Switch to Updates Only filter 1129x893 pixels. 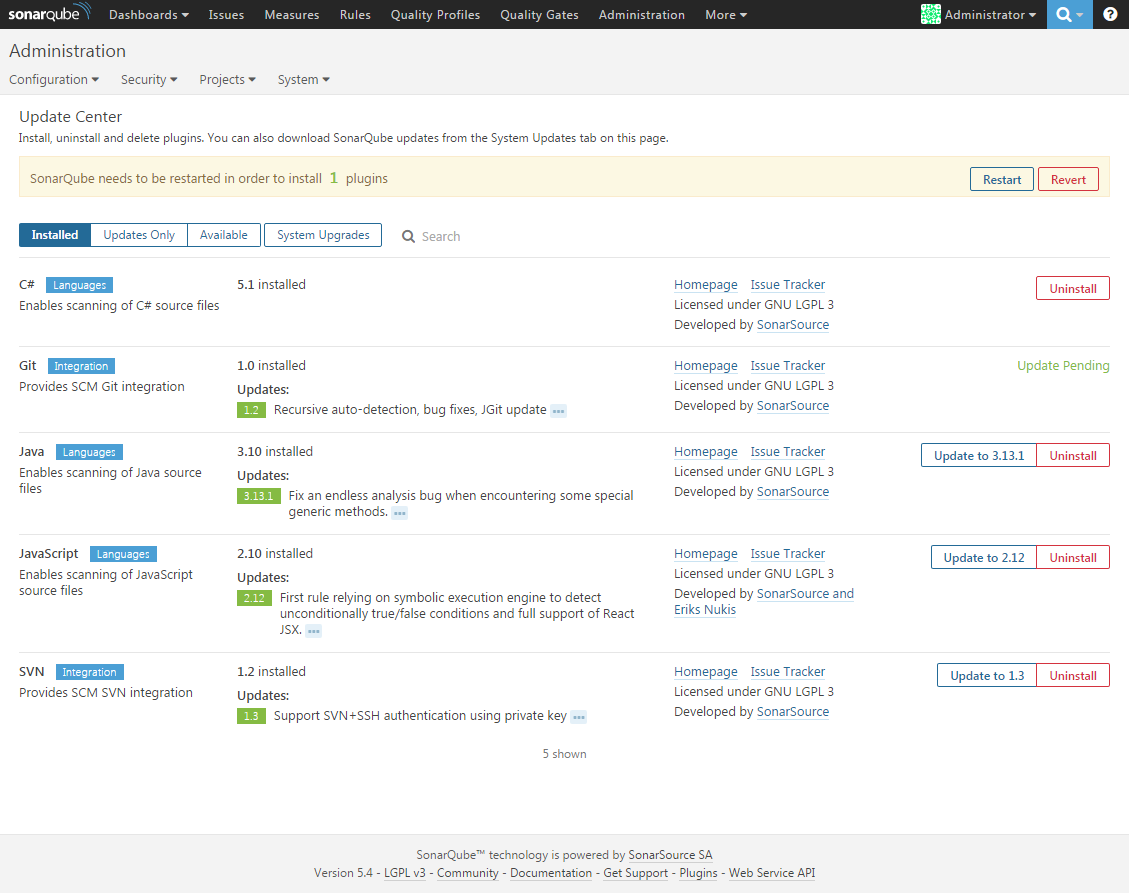[x=139, y=235]
